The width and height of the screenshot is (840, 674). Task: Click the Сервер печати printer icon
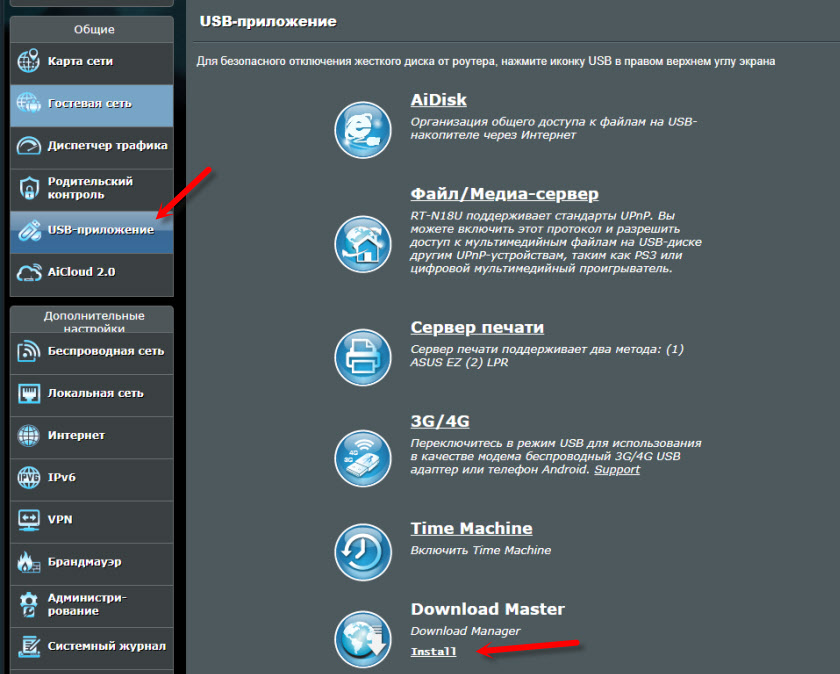[x=363, y=357]
